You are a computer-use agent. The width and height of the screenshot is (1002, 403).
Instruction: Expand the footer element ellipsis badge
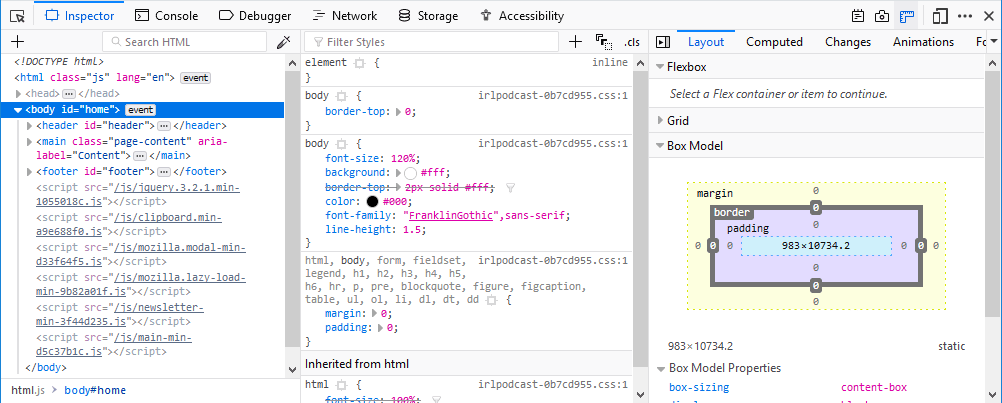coord(164,172)
